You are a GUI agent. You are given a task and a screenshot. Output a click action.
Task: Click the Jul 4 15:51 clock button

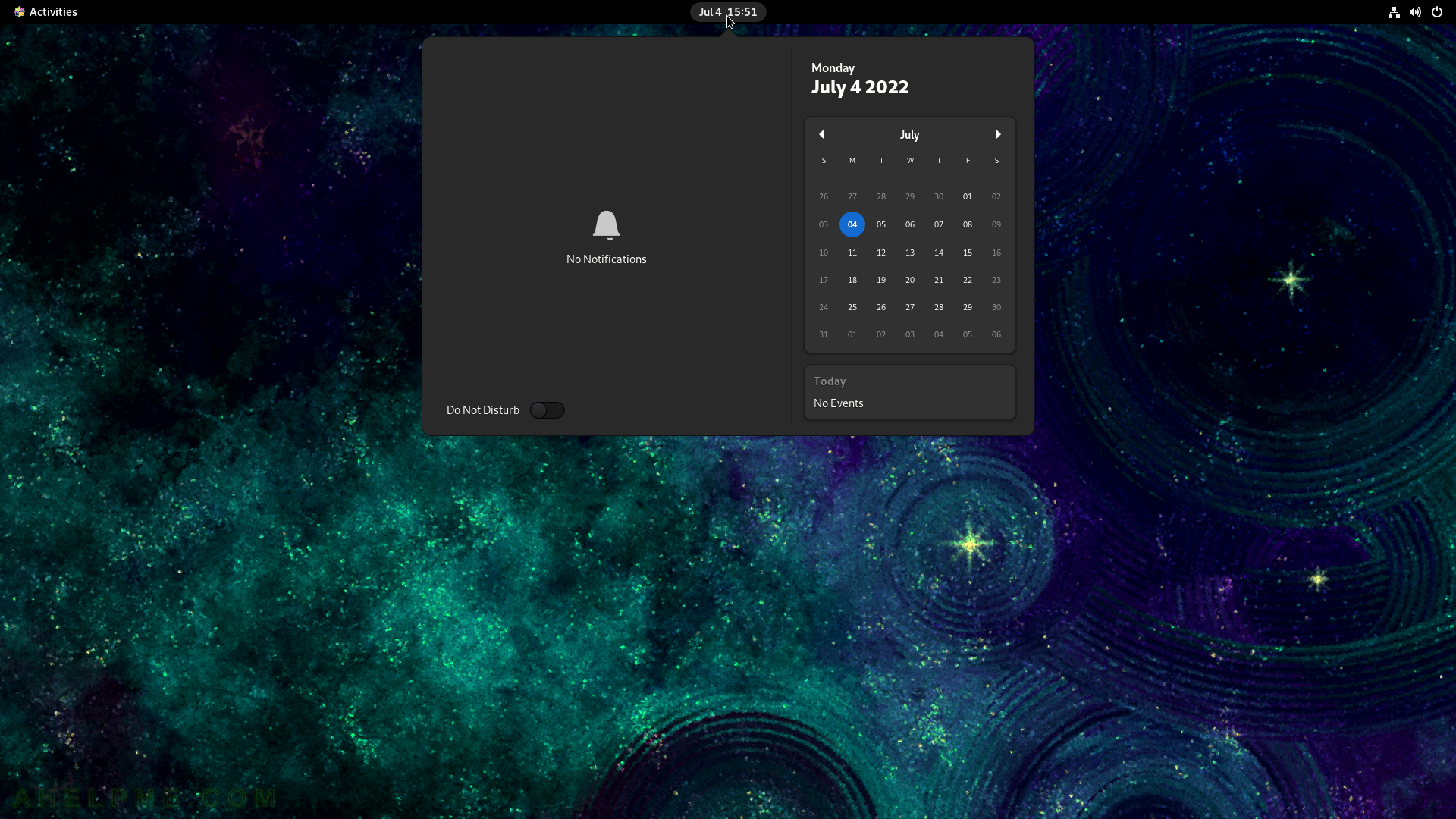728,12
